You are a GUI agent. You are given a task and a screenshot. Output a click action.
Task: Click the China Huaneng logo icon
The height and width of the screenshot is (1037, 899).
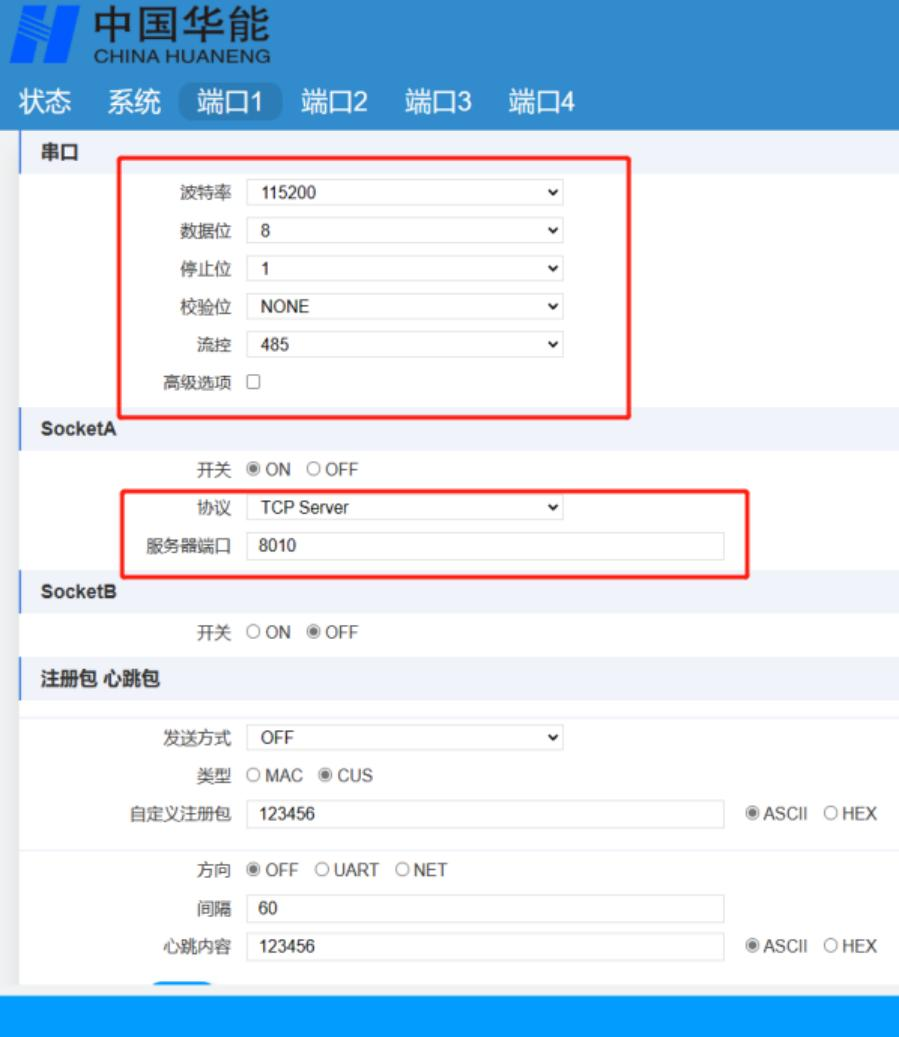(45, 34)
